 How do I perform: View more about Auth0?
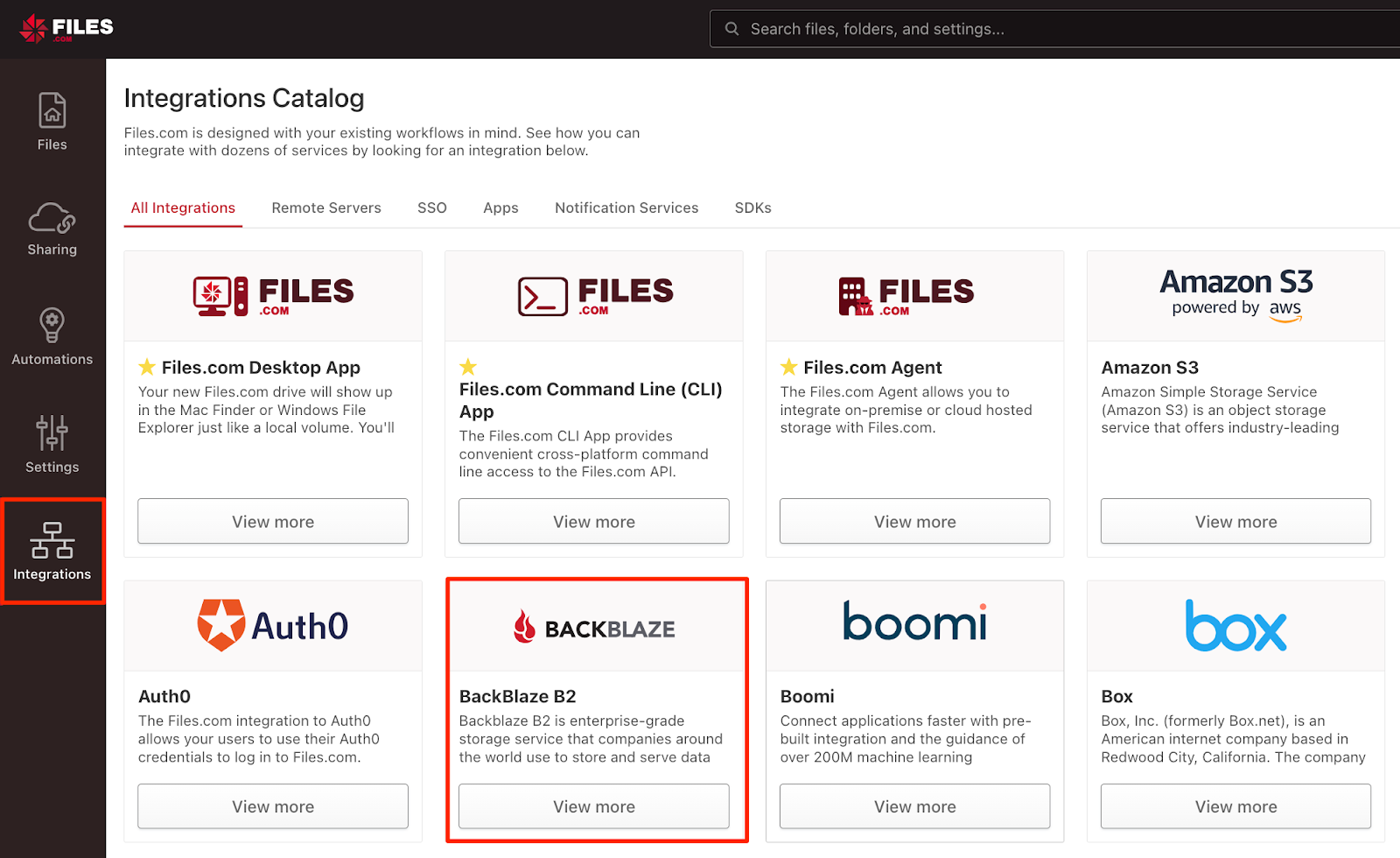(273, 806)
